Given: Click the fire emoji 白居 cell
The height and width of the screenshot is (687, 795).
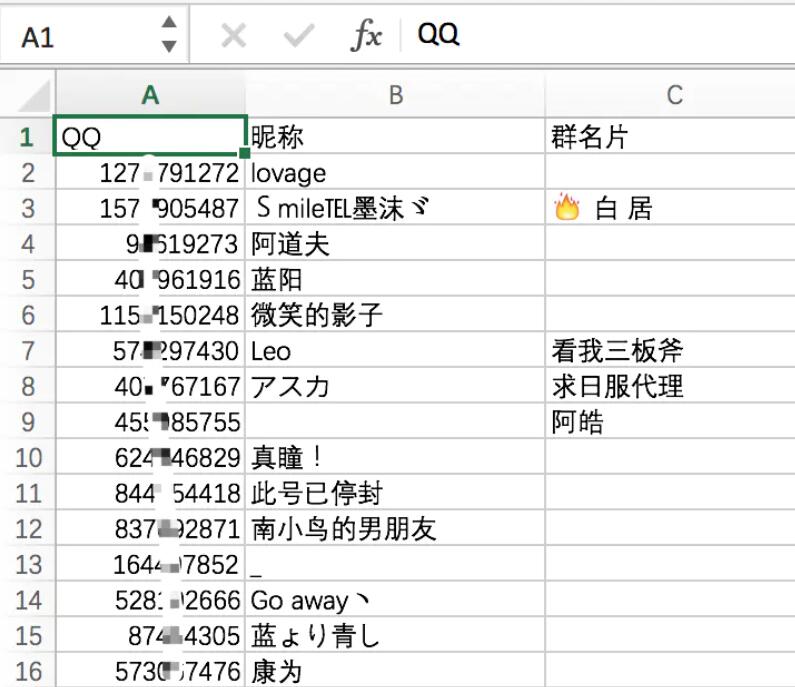Looking at the screenshot, I should pos(670,208).
